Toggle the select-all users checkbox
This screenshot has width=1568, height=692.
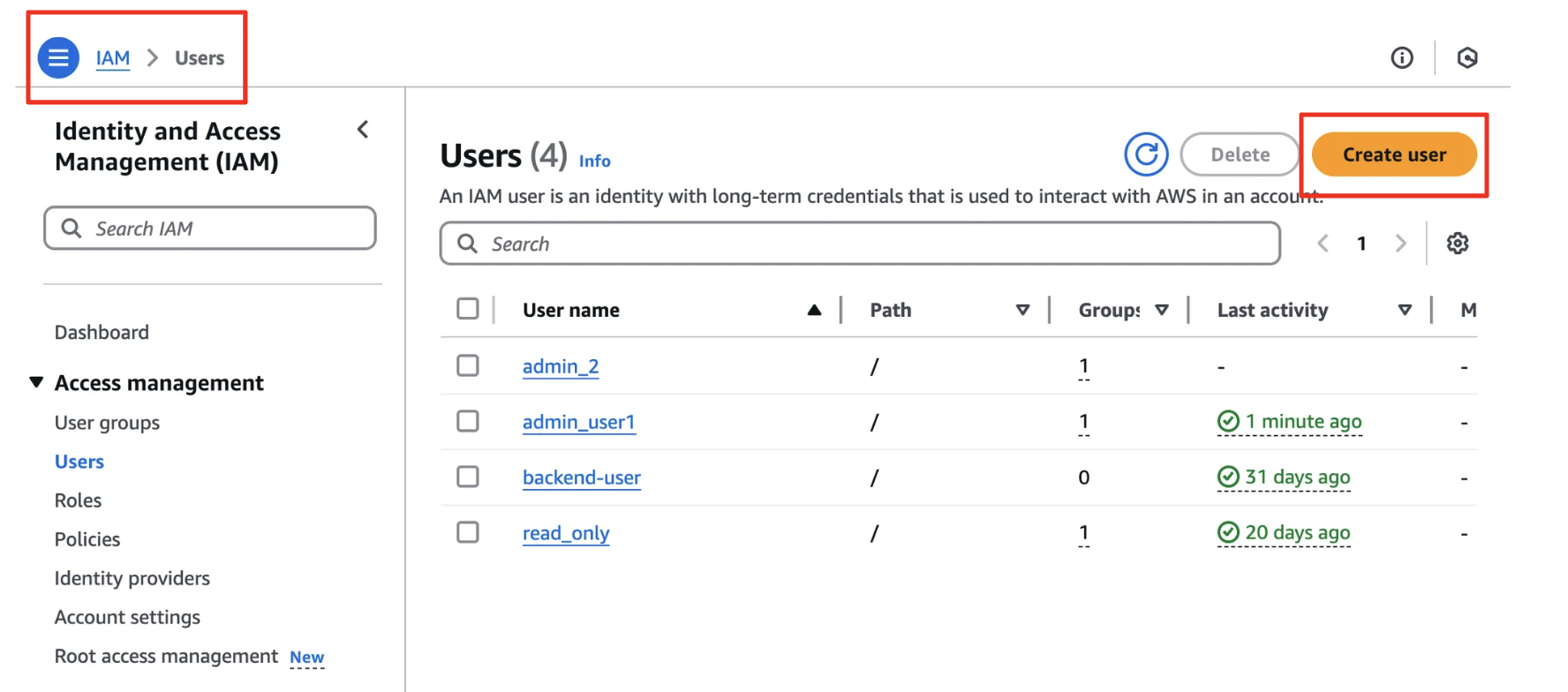point(468,309)
